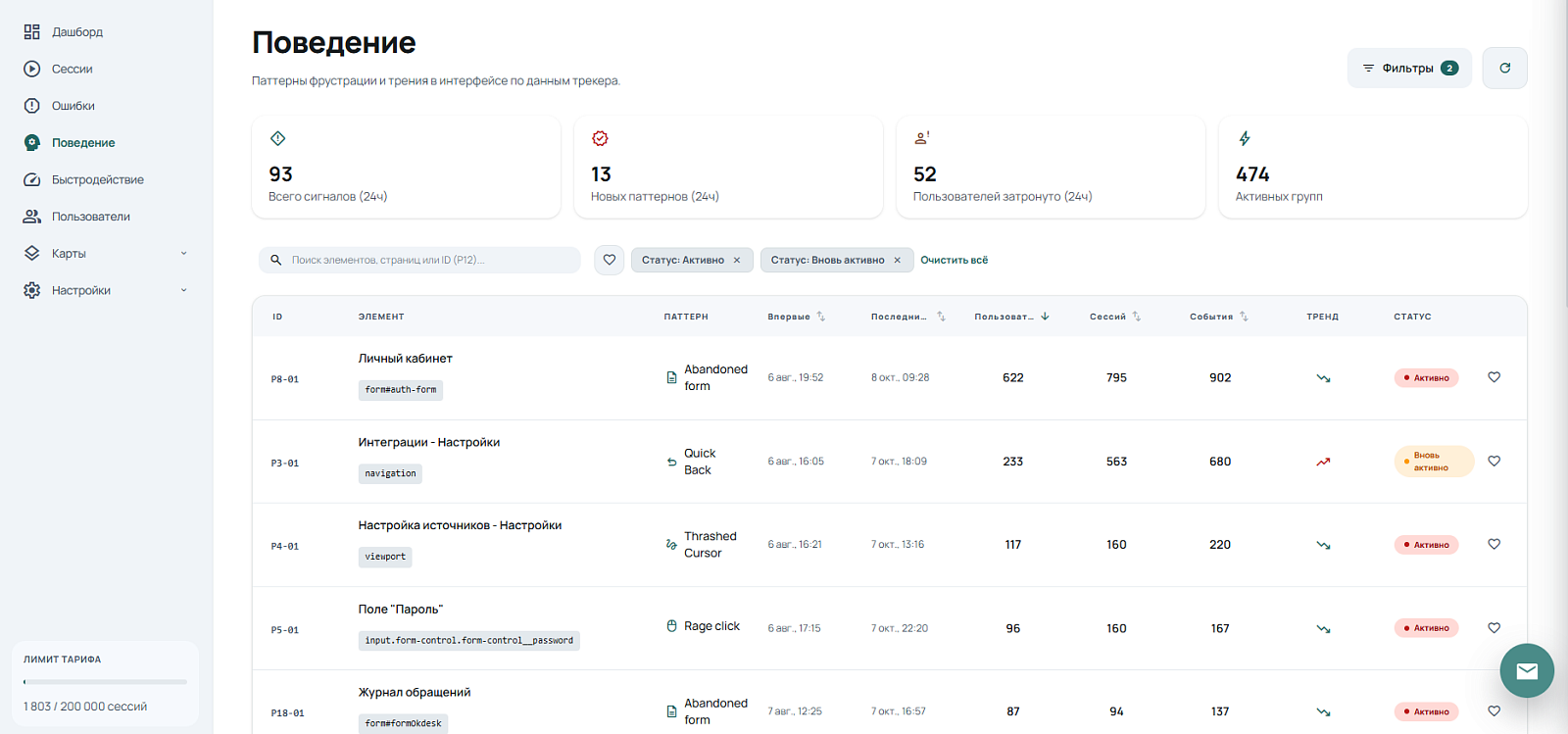Remove the Статус: Активно filter chip
Image resolution: width=1568 pixels, height=734 pixels.
click(x=737, y=261)
